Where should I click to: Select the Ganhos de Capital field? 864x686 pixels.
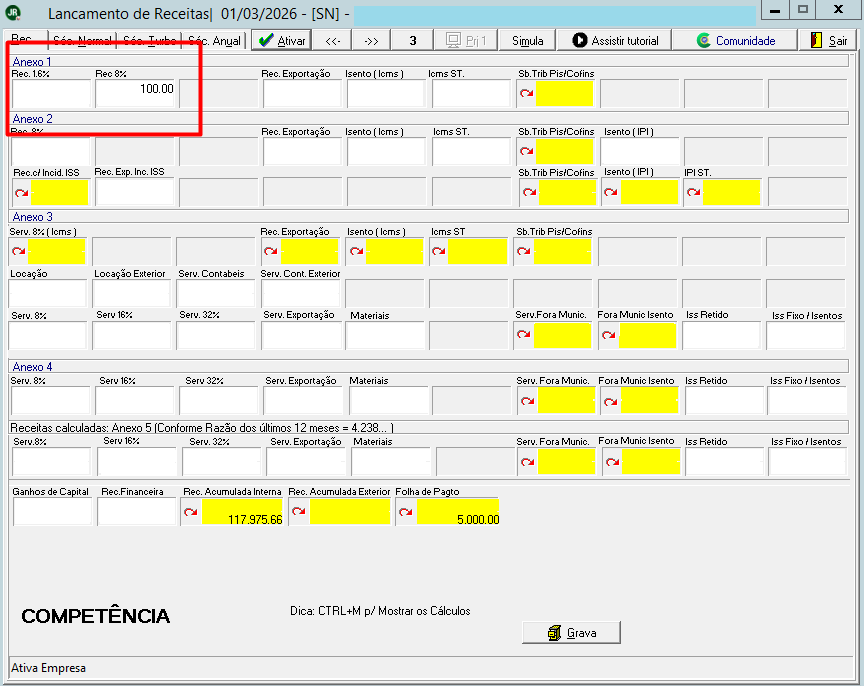pos(52,512)
